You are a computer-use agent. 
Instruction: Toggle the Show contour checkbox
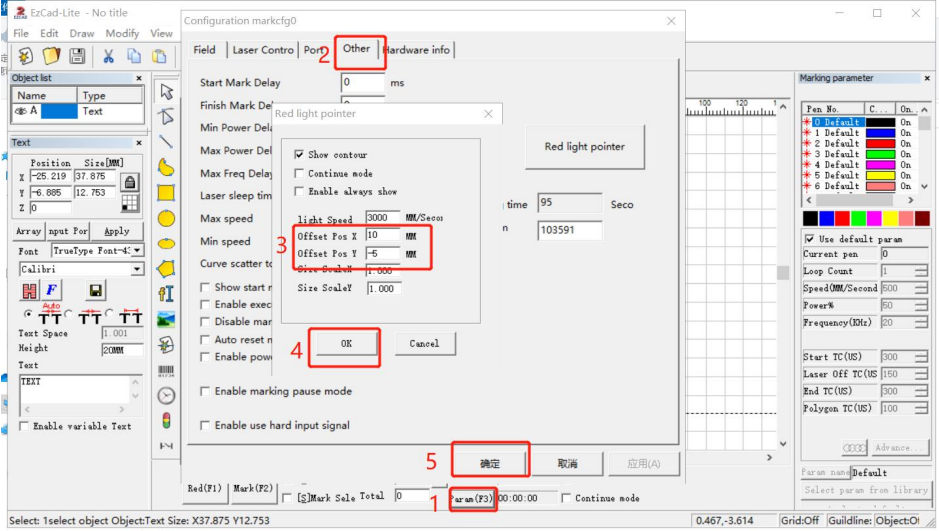(299, 155)
